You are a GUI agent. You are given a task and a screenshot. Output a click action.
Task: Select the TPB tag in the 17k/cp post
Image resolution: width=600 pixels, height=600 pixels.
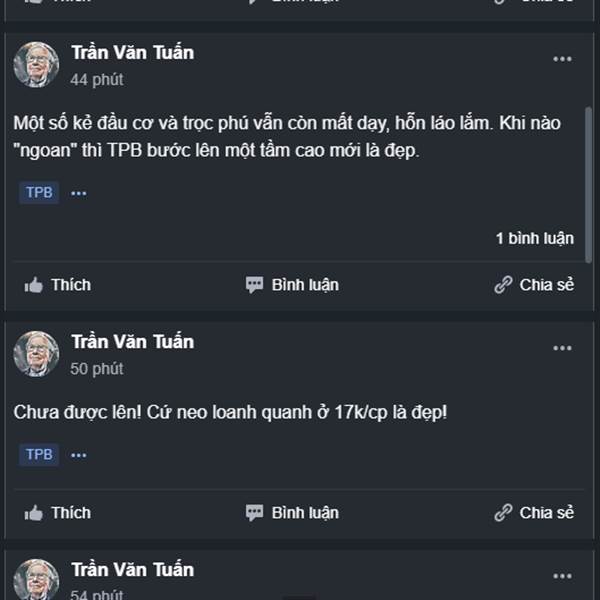(39, 455)
